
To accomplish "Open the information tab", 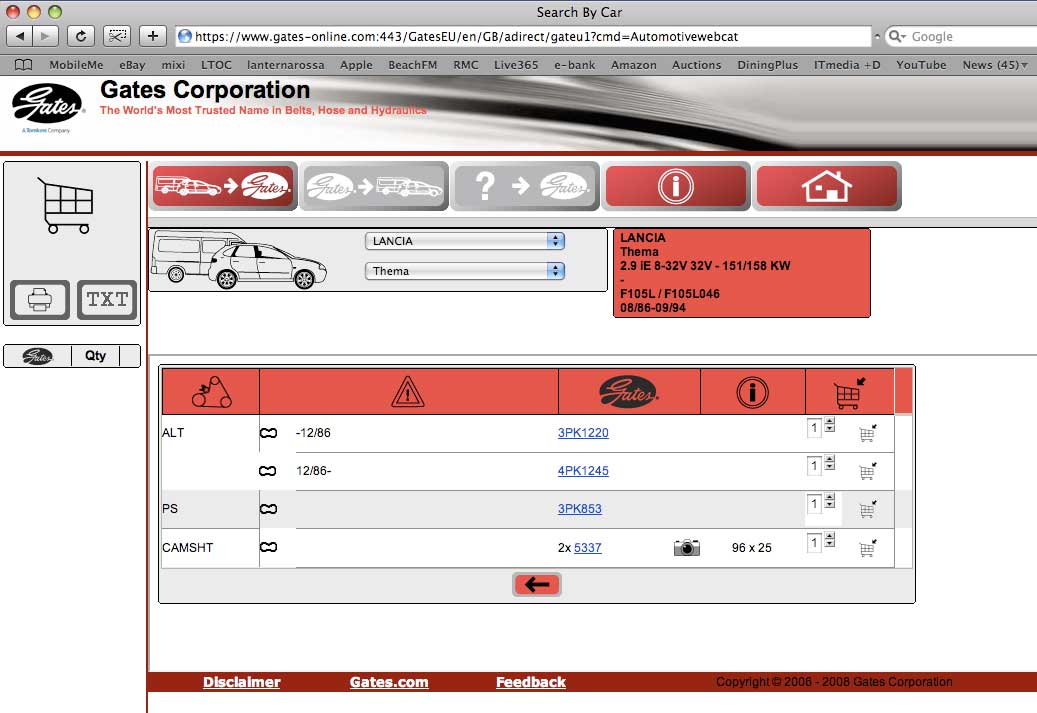I will 676,187.
